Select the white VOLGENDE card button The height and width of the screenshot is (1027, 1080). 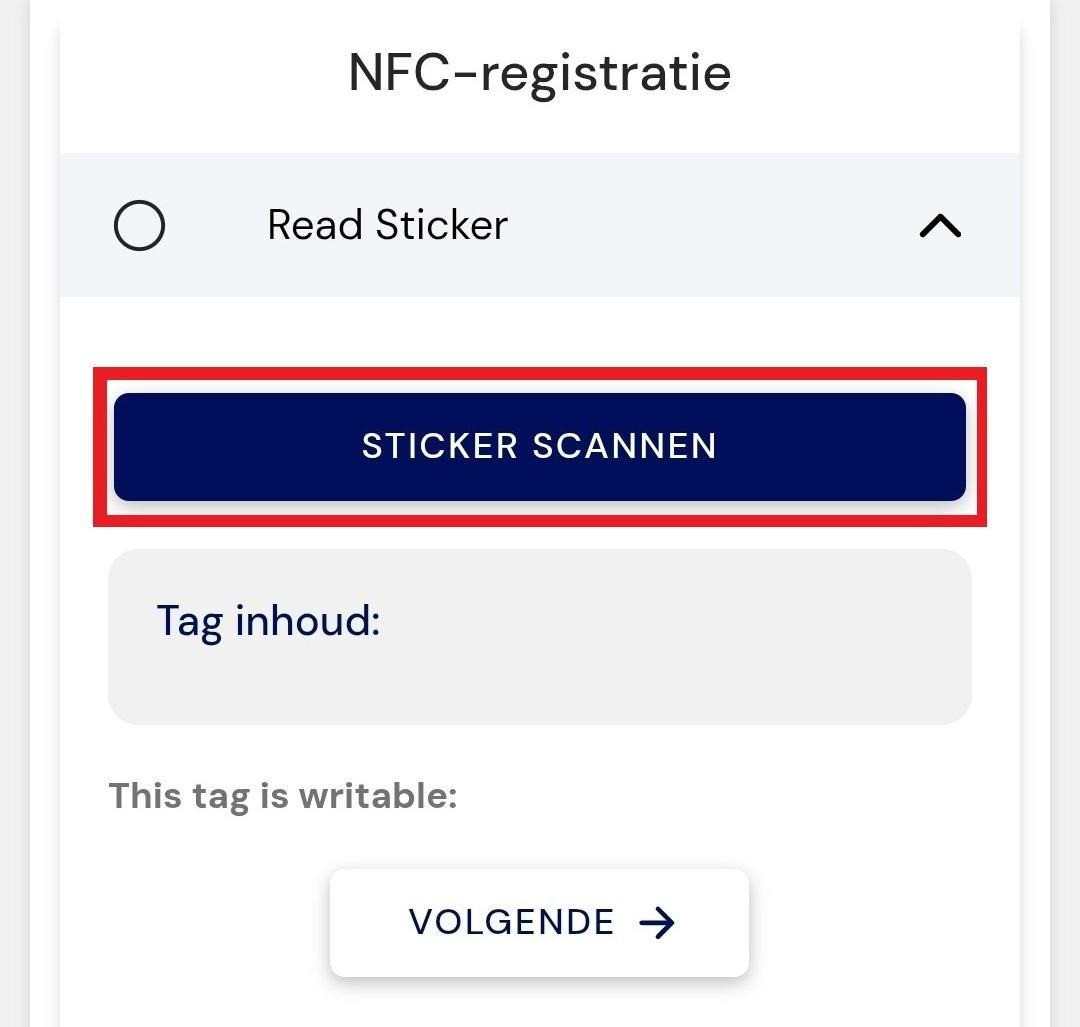[539, 922]
